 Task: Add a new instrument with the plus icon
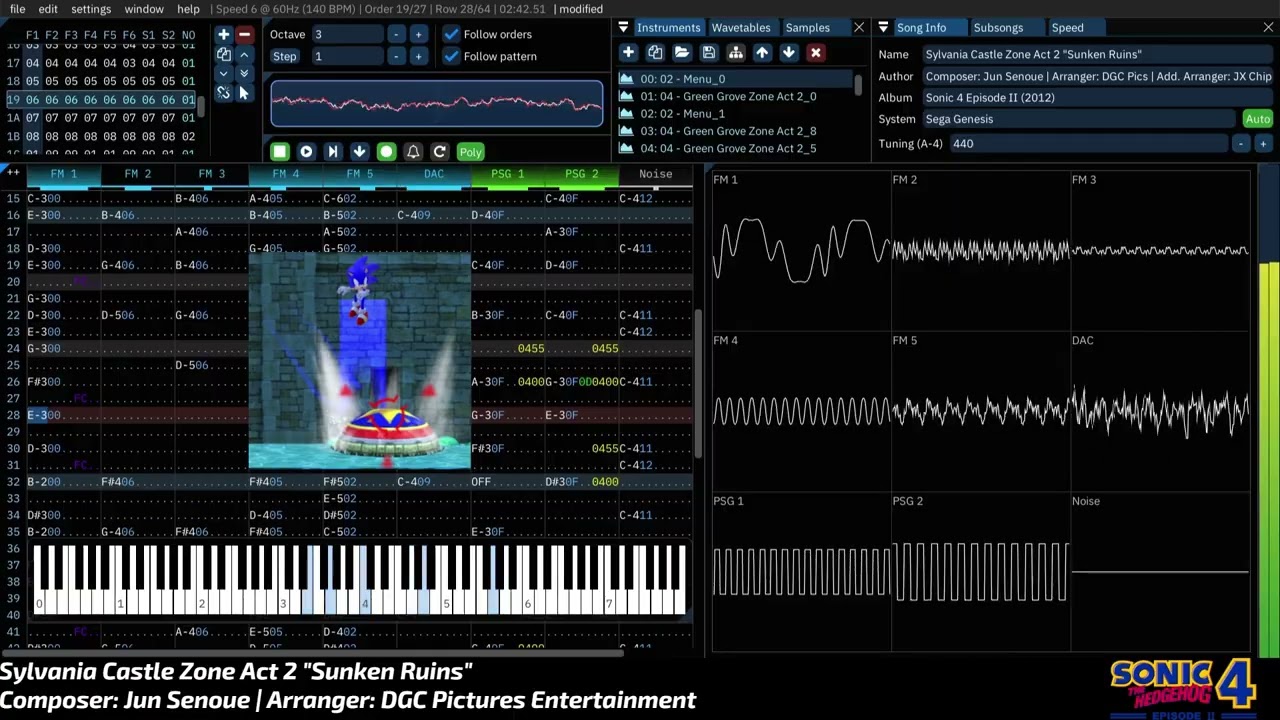pyautogui.click(x=628, y=53)
